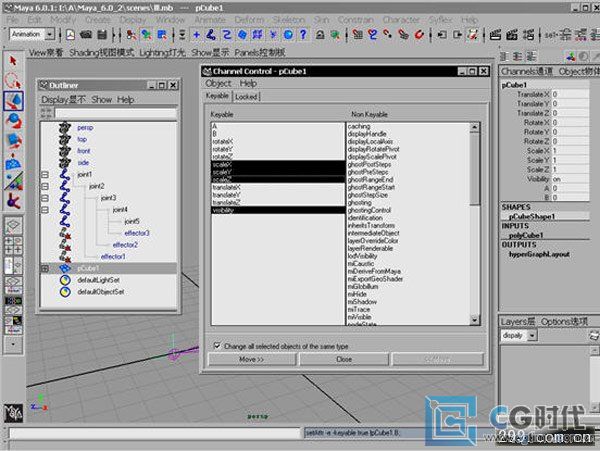Screen dimensions: 600x451
Task: Collapse joint2 in the Outliner
Action: 45,187
